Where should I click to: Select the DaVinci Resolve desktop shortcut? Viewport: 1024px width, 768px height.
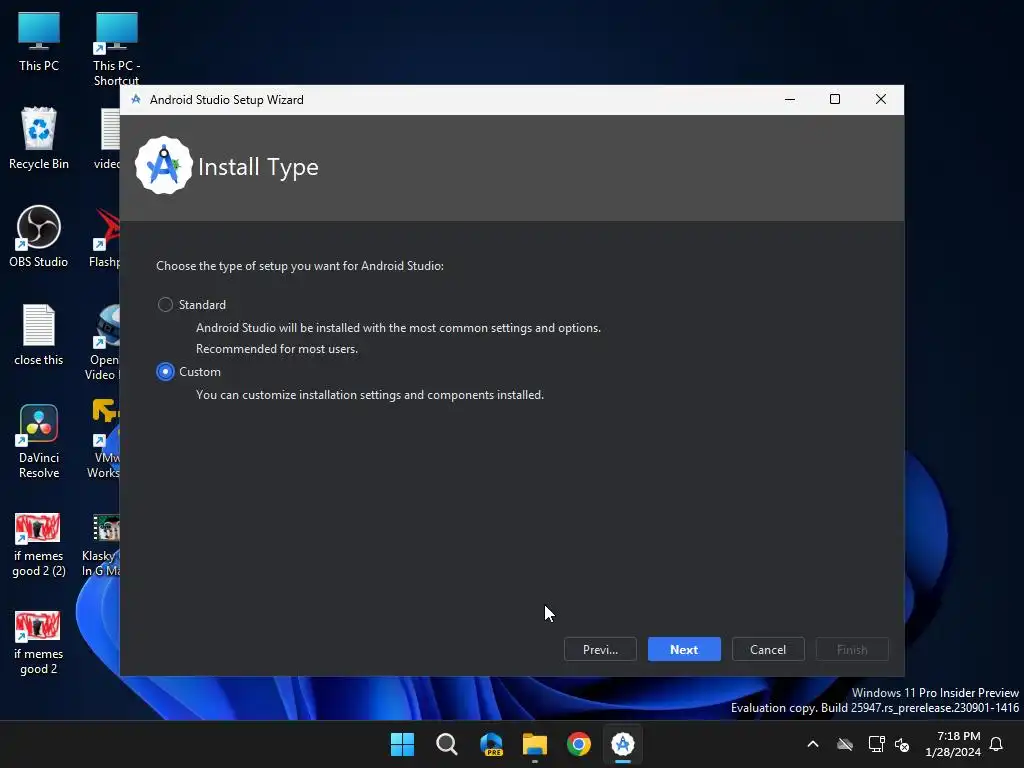39,441
